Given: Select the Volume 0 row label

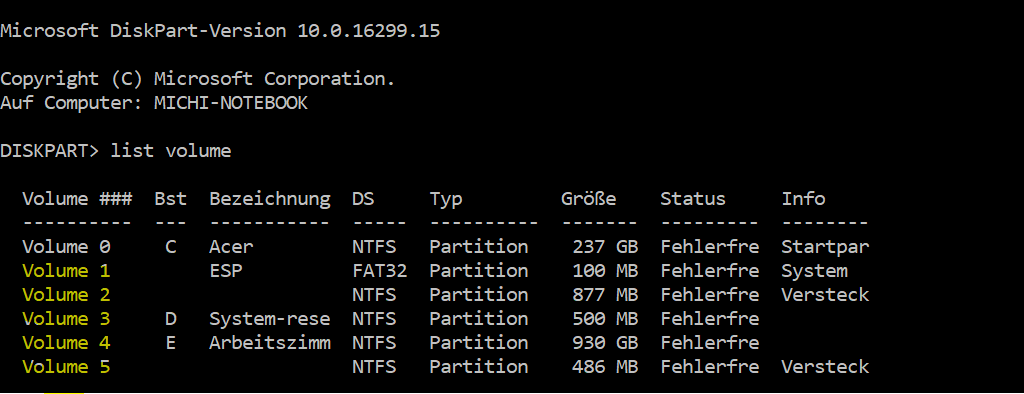Looking at the screenshot, I should (x=67, y=247).
